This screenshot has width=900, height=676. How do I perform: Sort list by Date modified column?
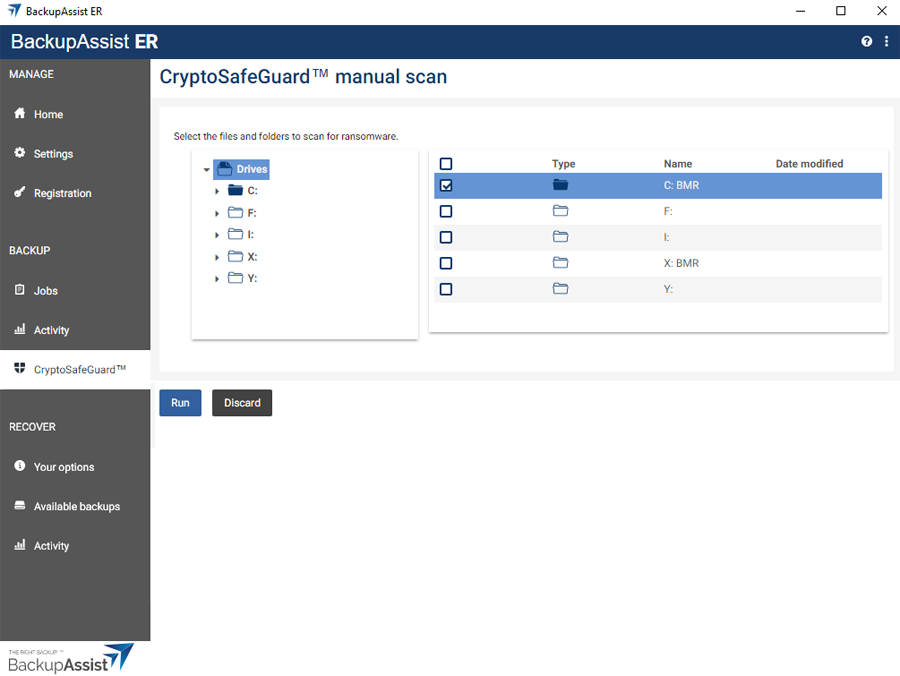coord(809,164)
